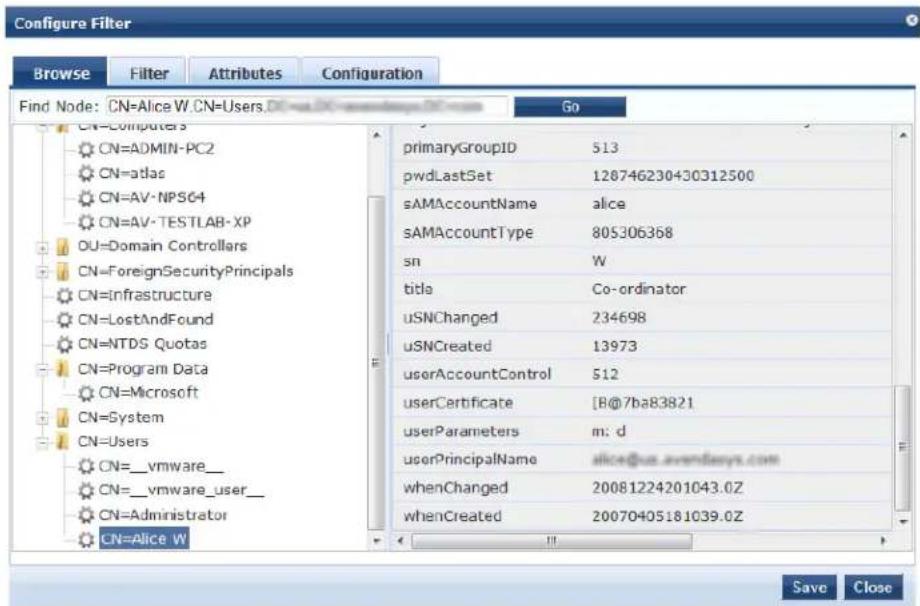920x606 pixels.
Task: Click the userPrincipalName attribute name
Action: click(x=469, y=459)
